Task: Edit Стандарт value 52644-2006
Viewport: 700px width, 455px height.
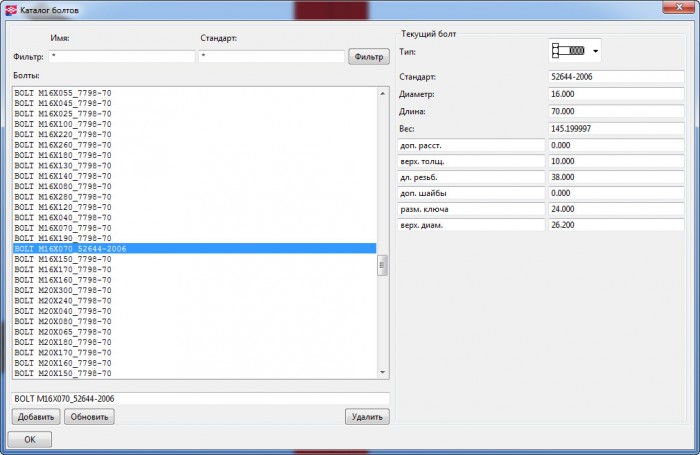Action: 616,76
